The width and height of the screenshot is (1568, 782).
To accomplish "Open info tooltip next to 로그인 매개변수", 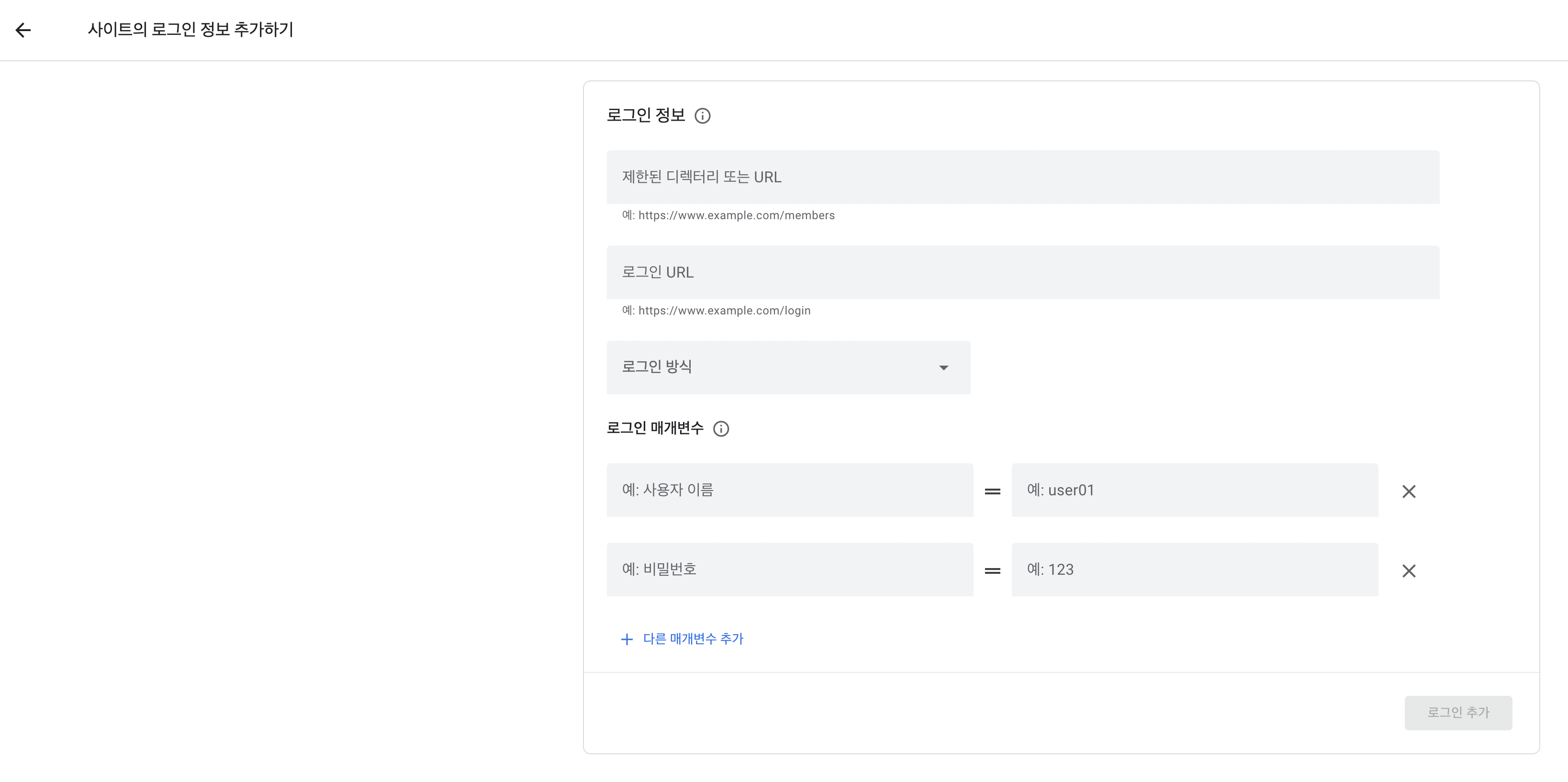I will tap(721, 428).
